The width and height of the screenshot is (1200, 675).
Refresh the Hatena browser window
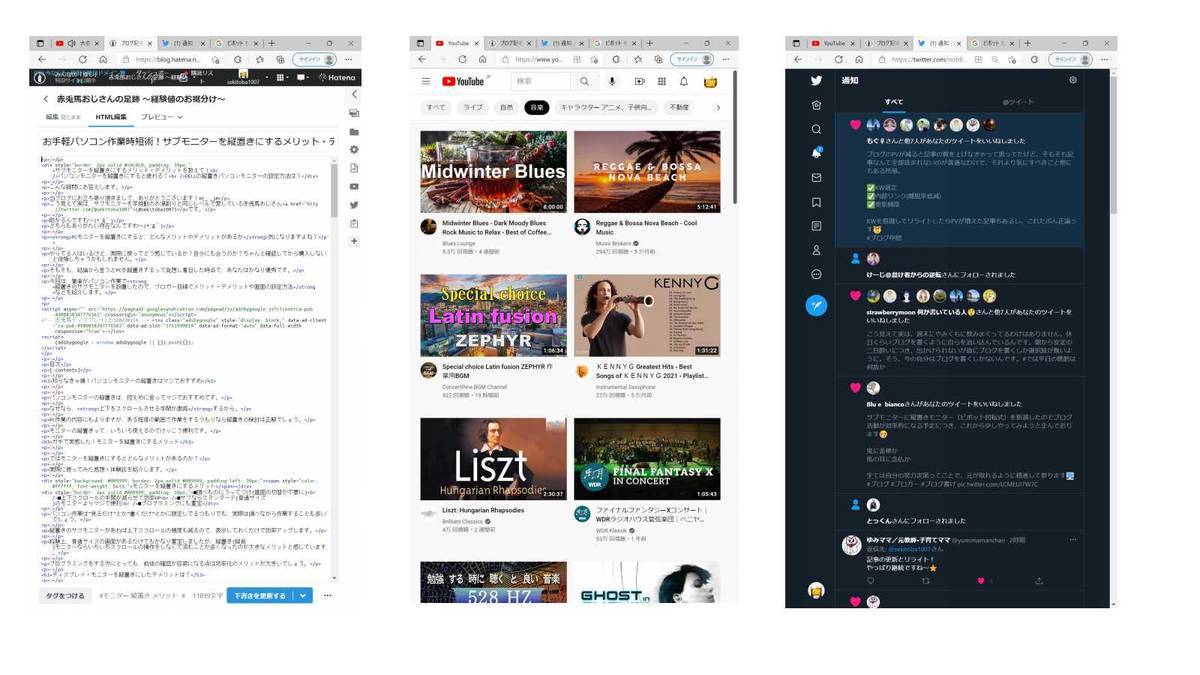[82, 60]
